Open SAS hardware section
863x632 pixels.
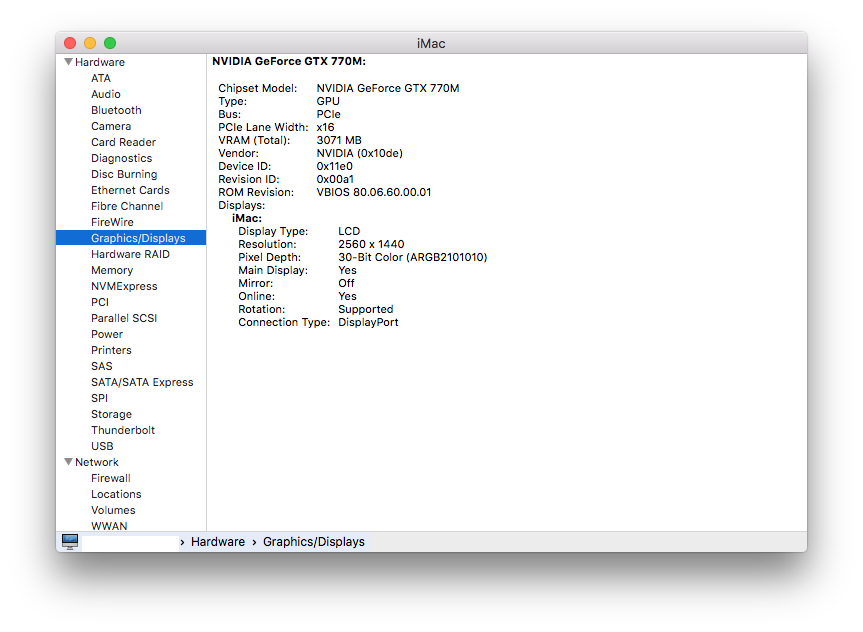point(101,366)
